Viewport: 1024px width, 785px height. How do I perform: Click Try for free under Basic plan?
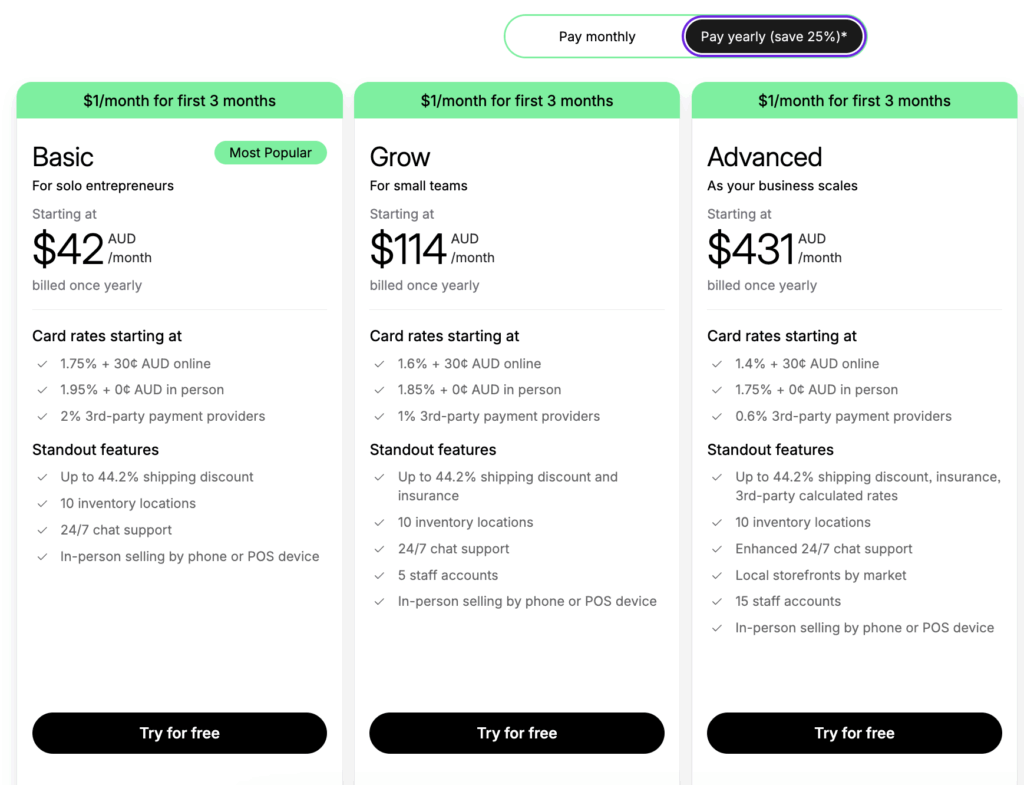click(x=179, y=733)
